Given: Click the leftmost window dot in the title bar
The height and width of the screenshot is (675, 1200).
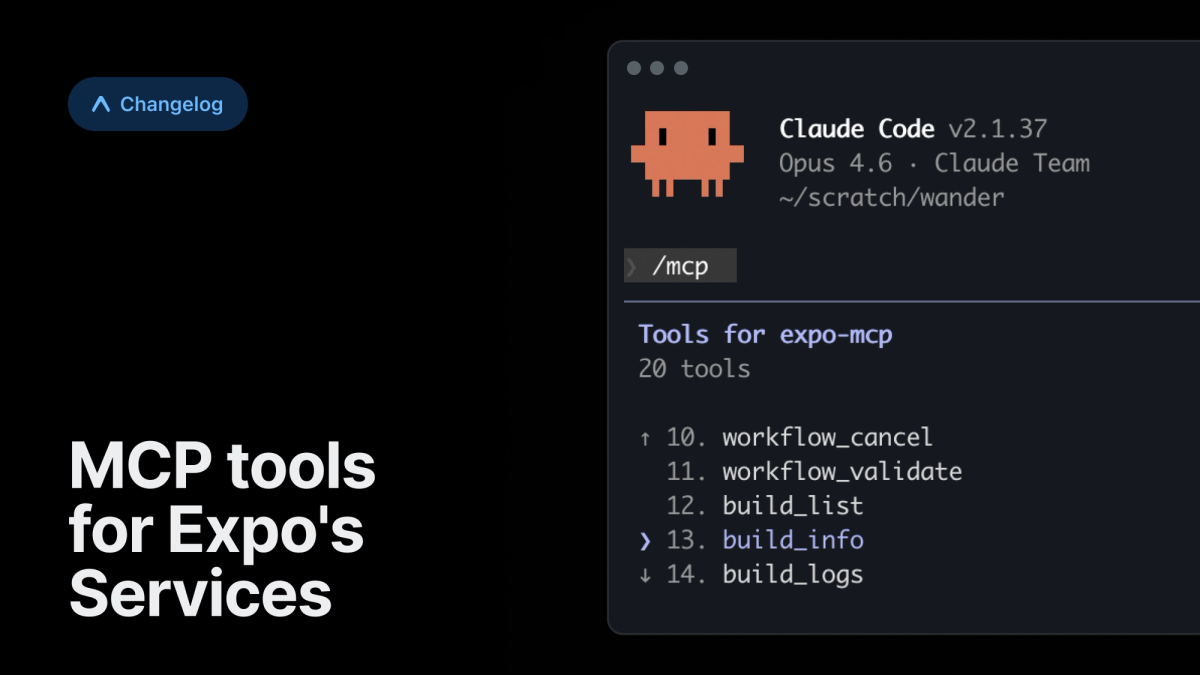Looking at the screenshot, I should 634,68.
